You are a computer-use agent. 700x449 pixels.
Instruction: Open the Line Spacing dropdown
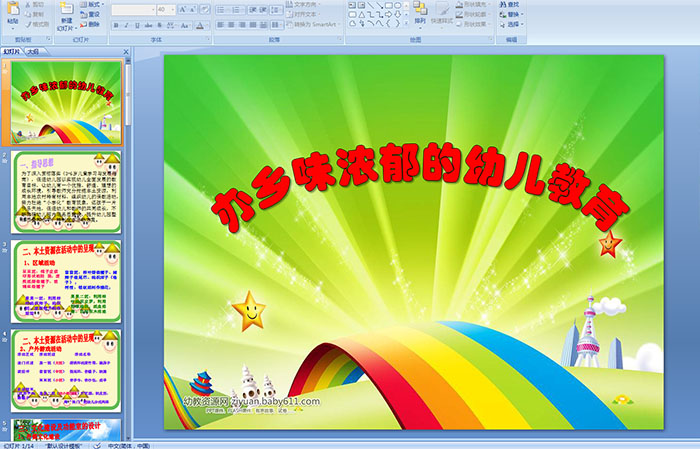[x=276, y=10]
